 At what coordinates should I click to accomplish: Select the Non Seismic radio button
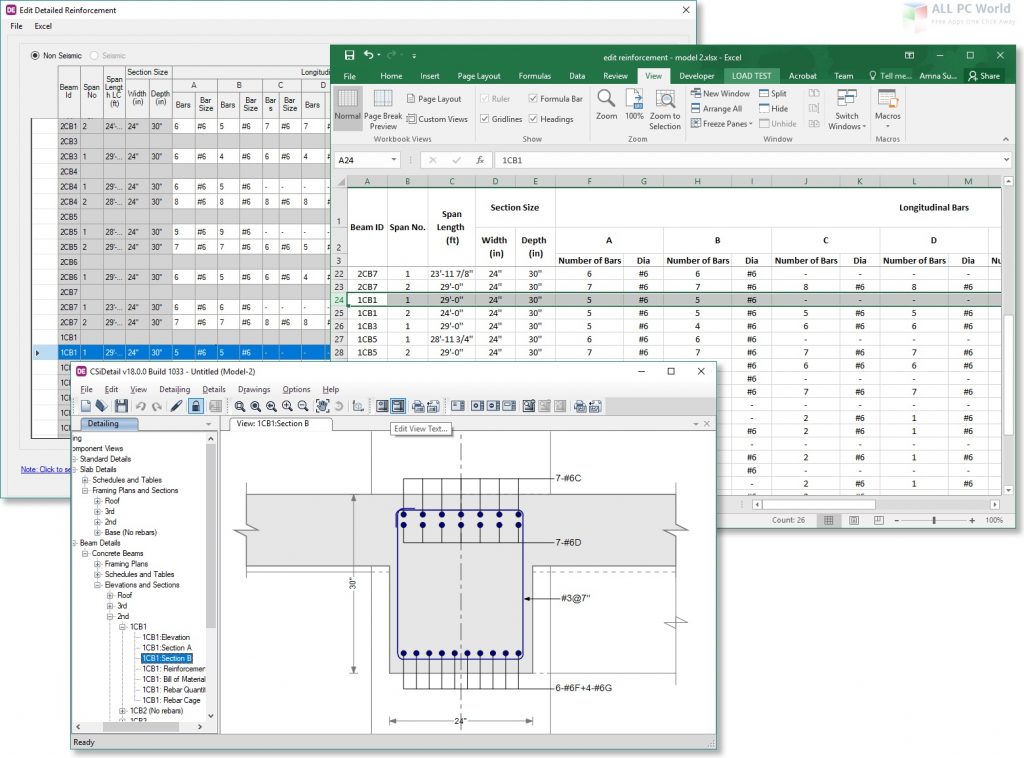(x=35, y=55)
